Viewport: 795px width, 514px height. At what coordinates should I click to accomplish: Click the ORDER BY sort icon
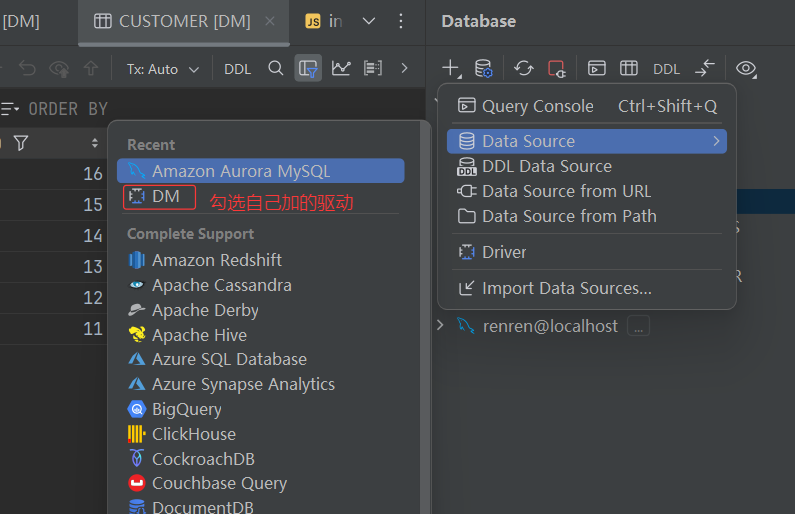(10, 108)
